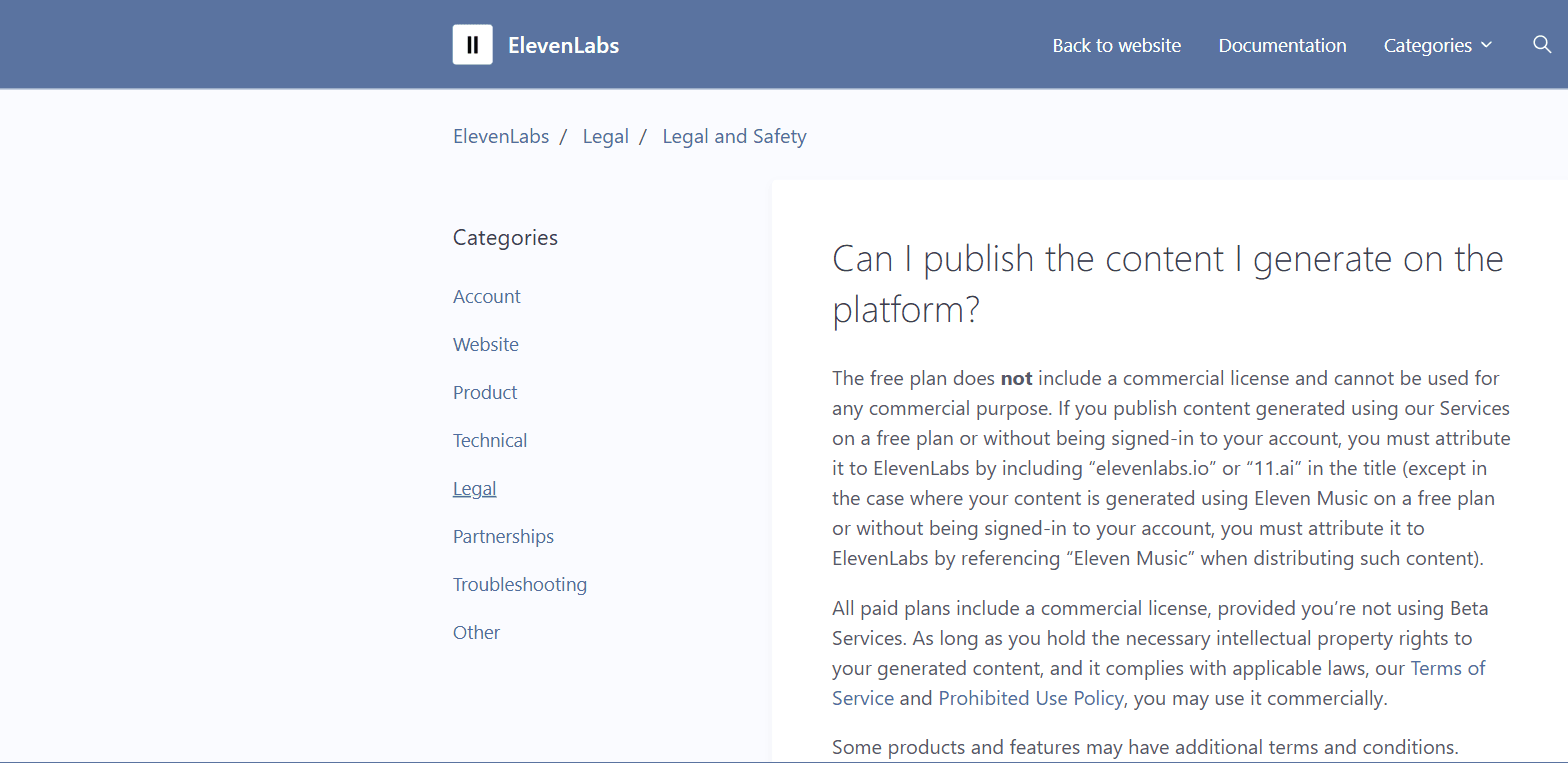1568x763 pixels.
Task: Select the Account category
Action: pyautogui.click(x=487, y=297)
